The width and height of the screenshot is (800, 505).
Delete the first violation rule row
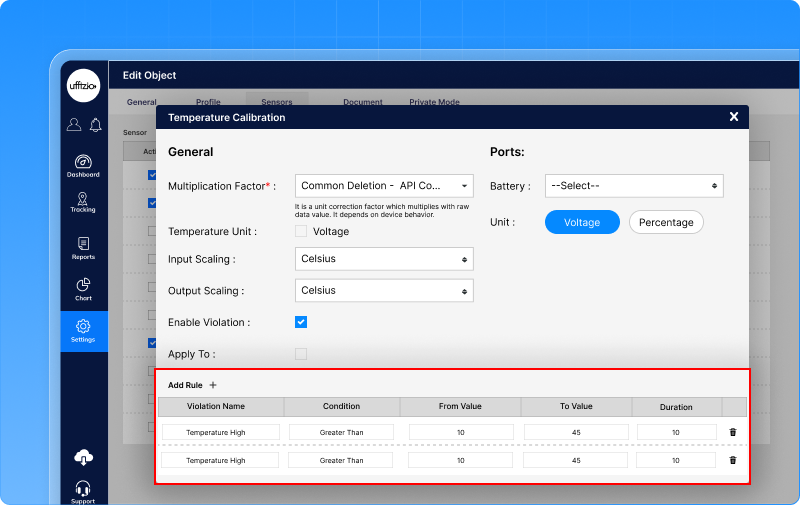[733, 432]
